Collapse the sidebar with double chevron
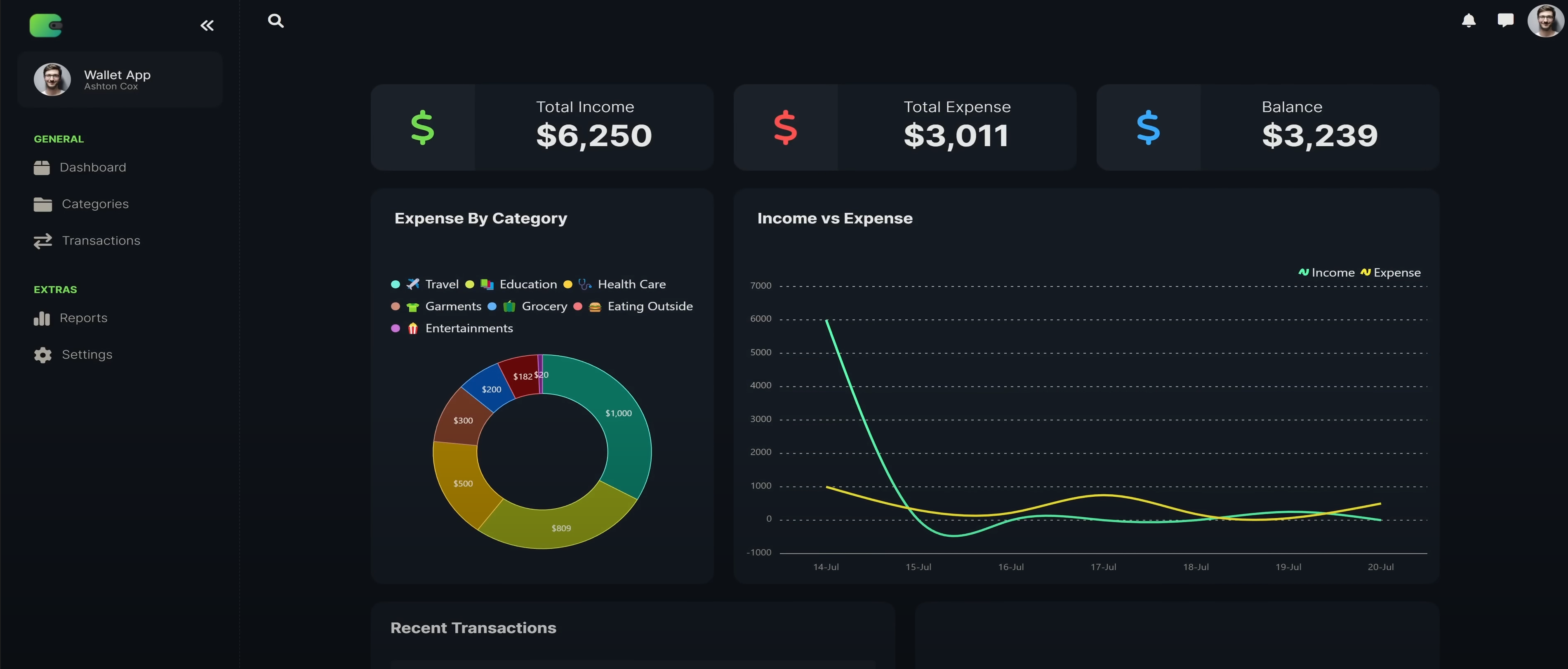1568x669 pixels. click(207, 26)
